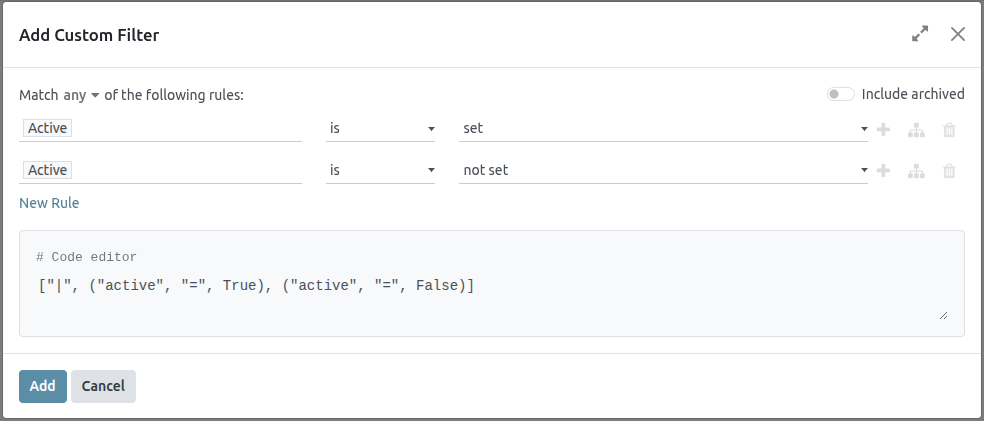984x421 pixels.
Task: Click add branch icon on first rule
Action: [916, 129]
